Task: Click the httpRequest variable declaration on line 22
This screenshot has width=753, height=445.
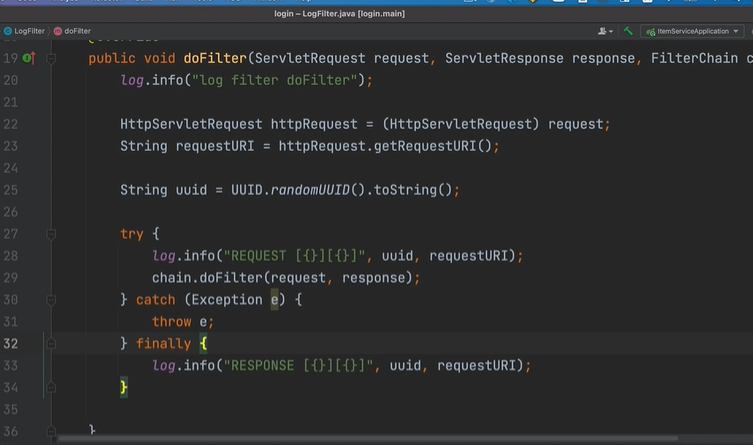Action: click(314, 124)
